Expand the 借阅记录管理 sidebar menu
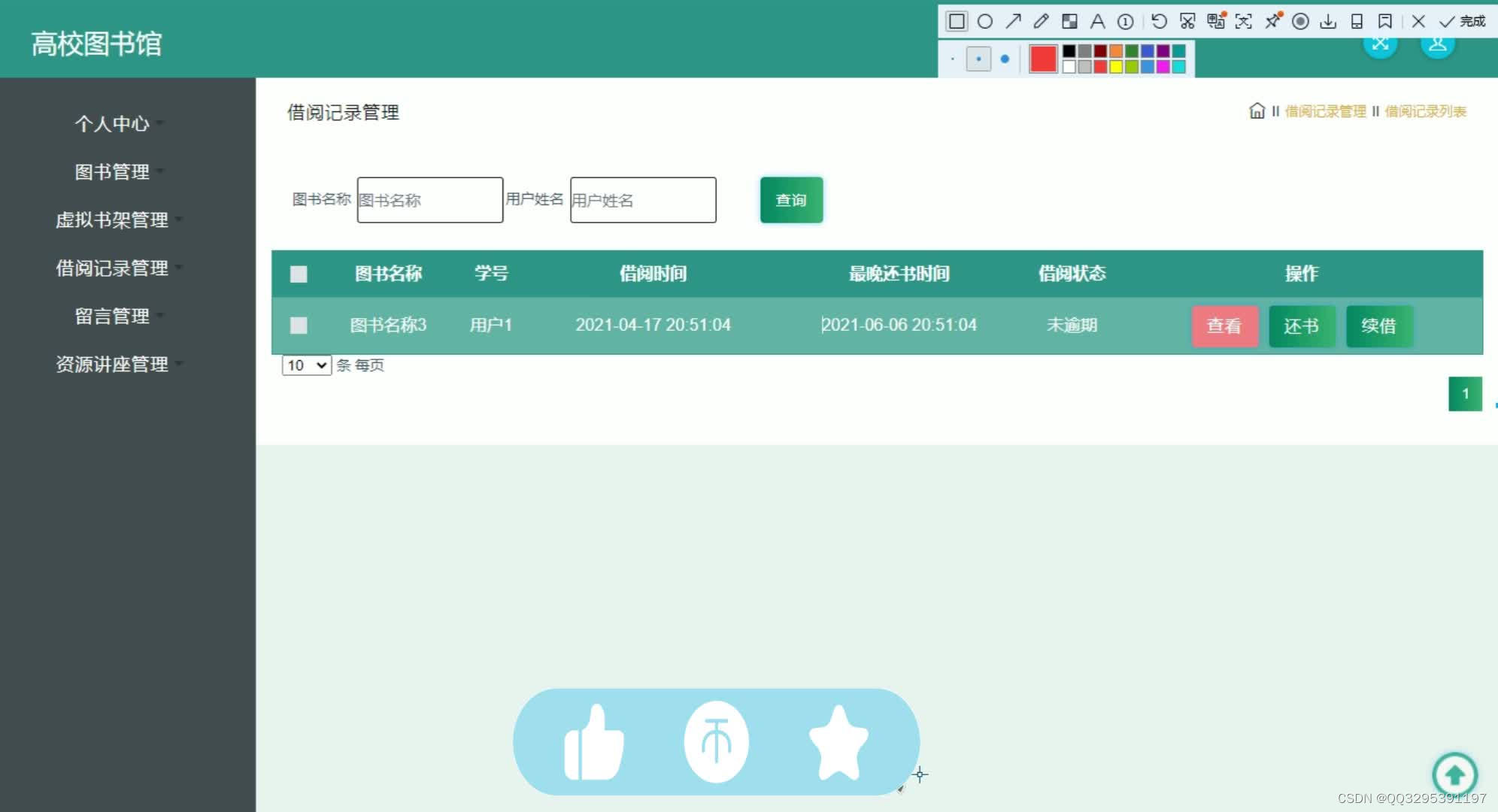 117,268
